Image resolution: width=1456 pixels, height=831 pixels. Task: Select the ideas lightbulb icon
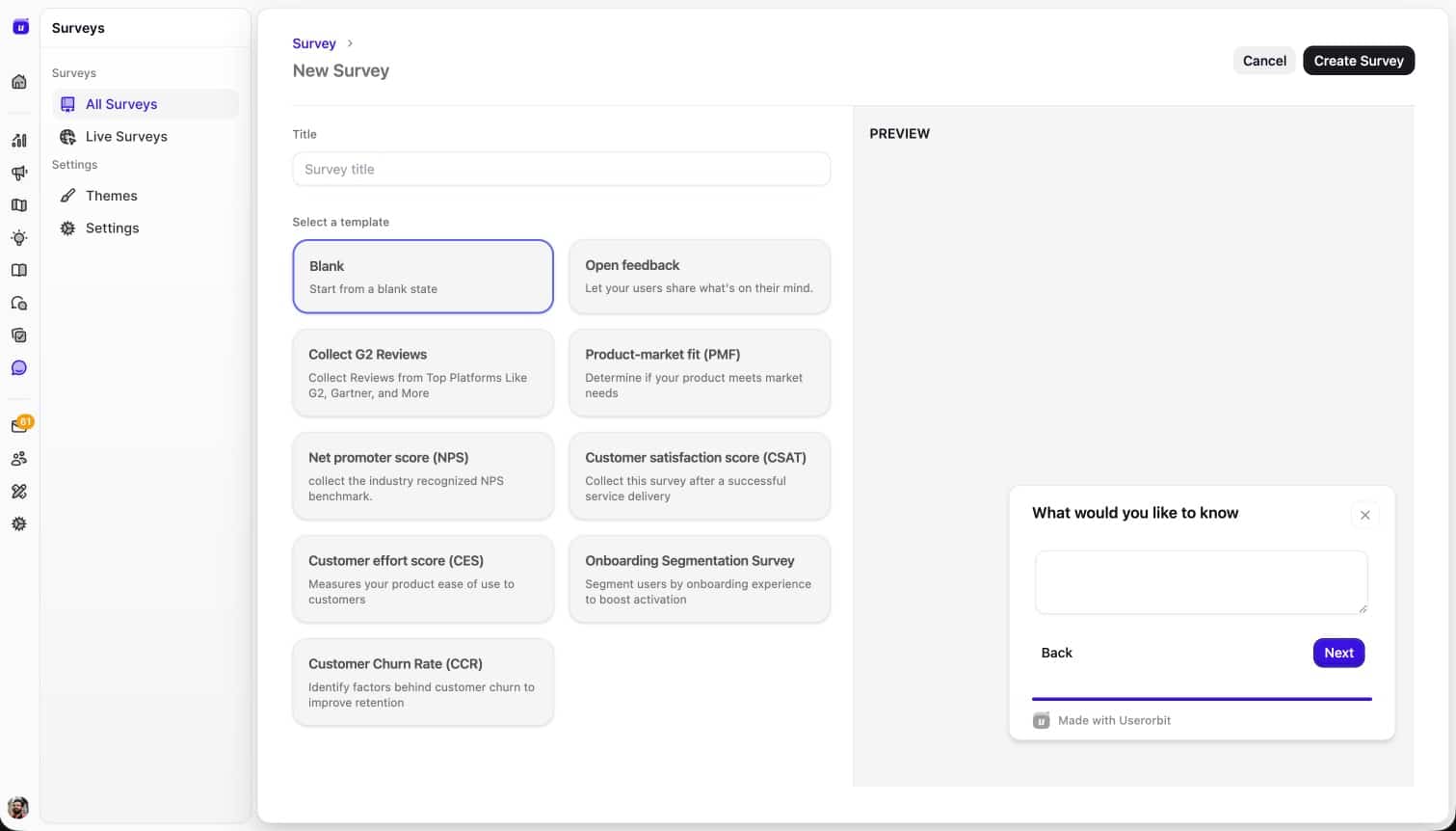pos(19,238)
